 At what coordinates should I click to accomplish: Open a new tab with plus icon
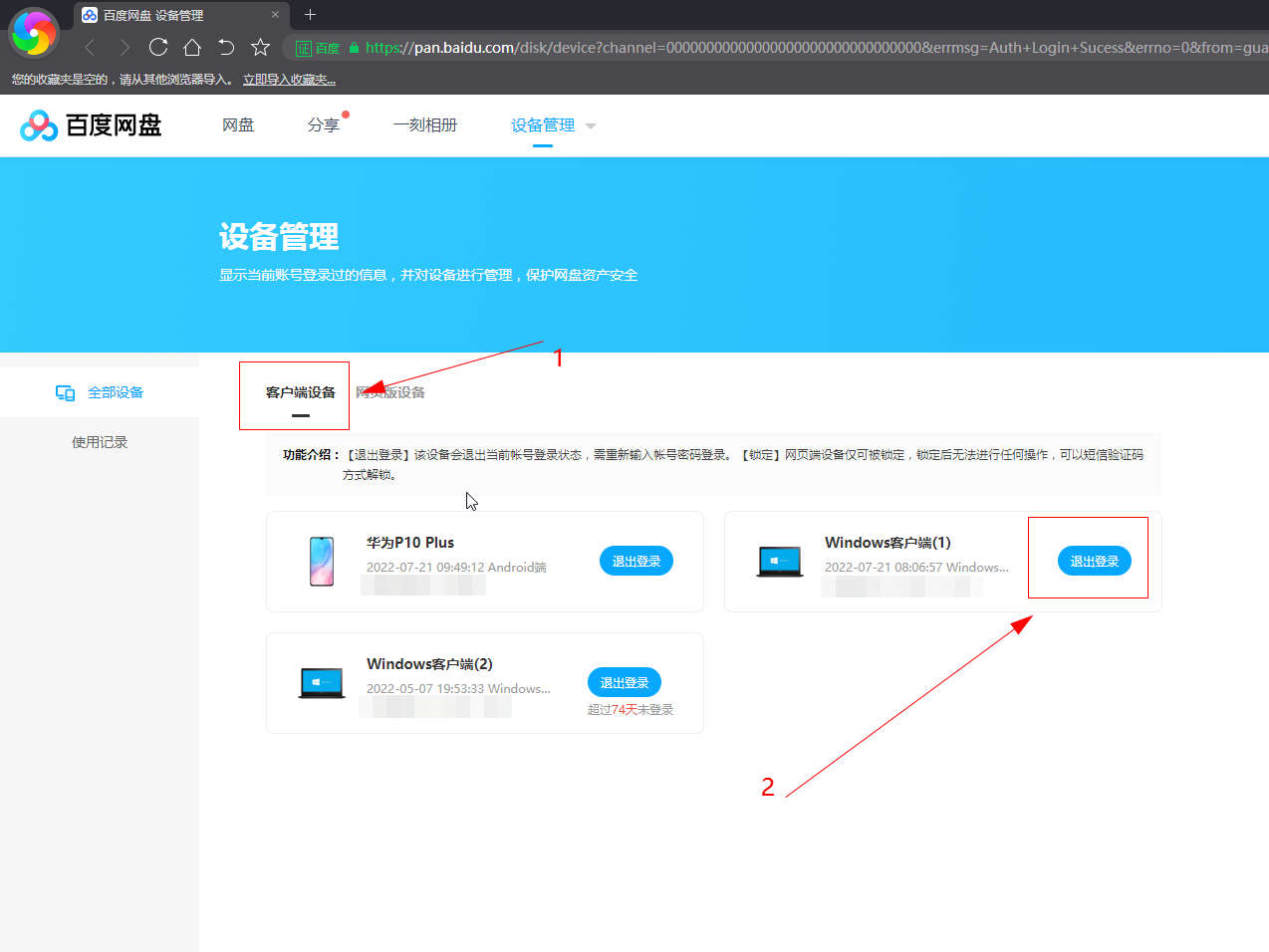(310, 14)
